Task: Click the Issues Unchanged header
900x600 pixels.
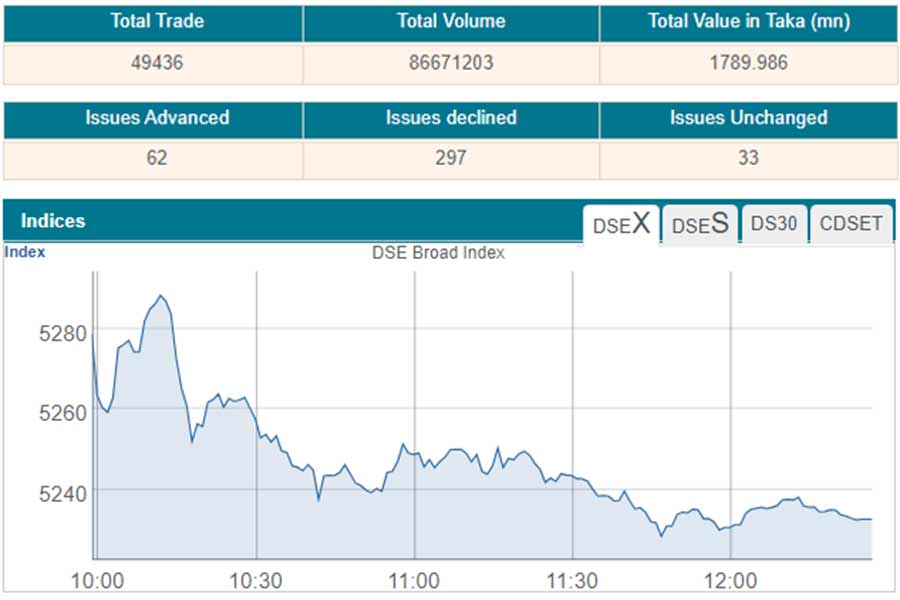Action: (748, 118)
